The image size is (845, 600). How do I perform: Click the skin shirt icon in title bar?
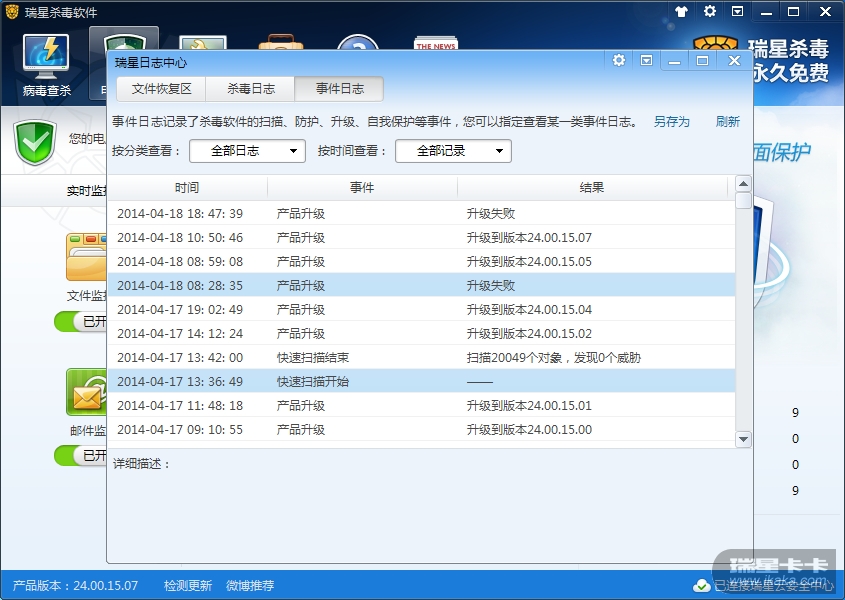[682, 12]
